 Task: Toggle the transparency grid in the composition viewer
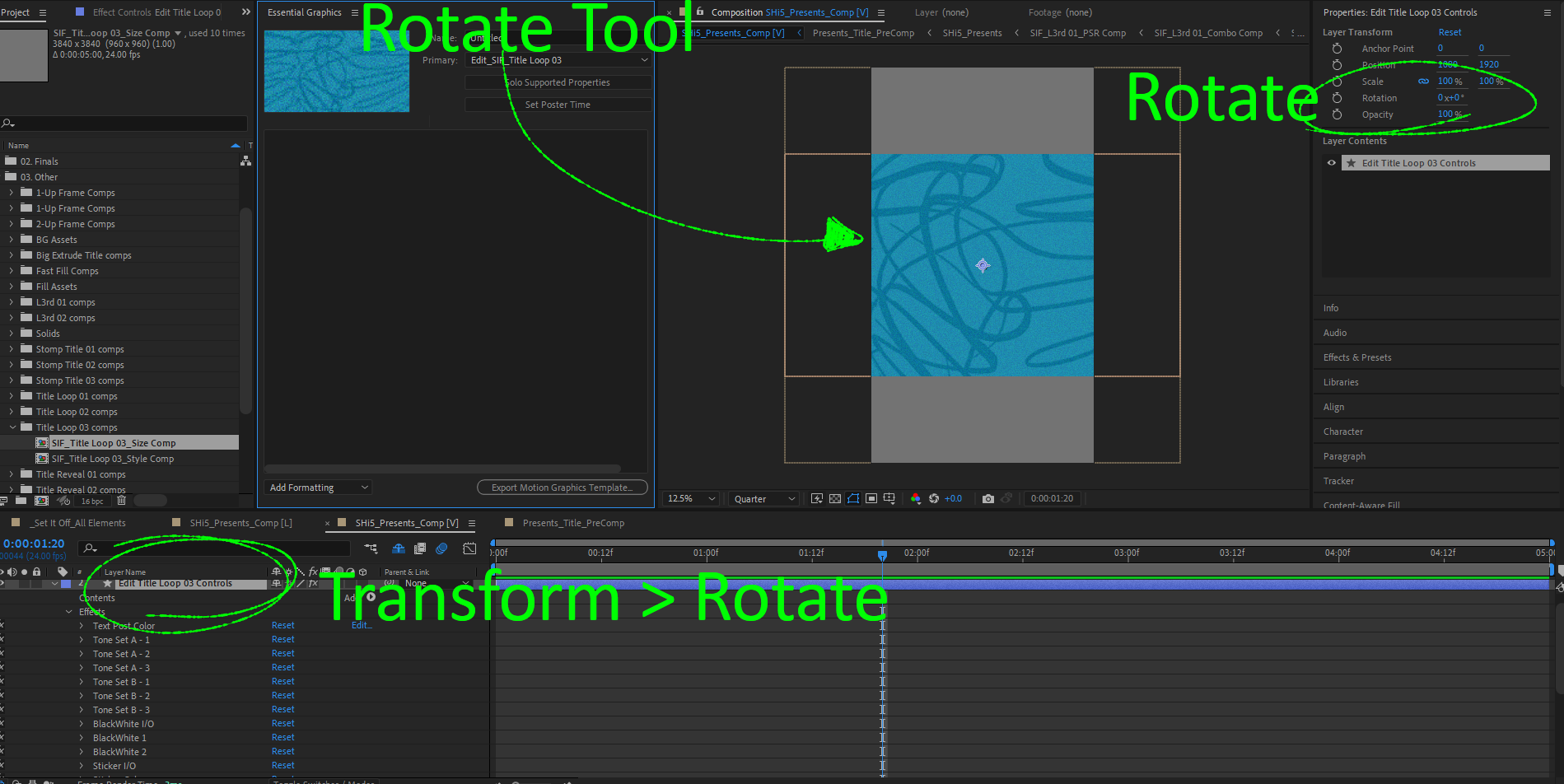point(834,498)
